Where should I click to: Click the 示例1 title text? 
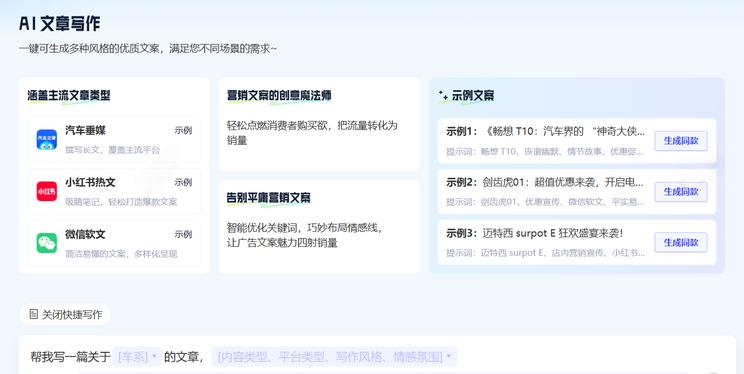(546, 131)
